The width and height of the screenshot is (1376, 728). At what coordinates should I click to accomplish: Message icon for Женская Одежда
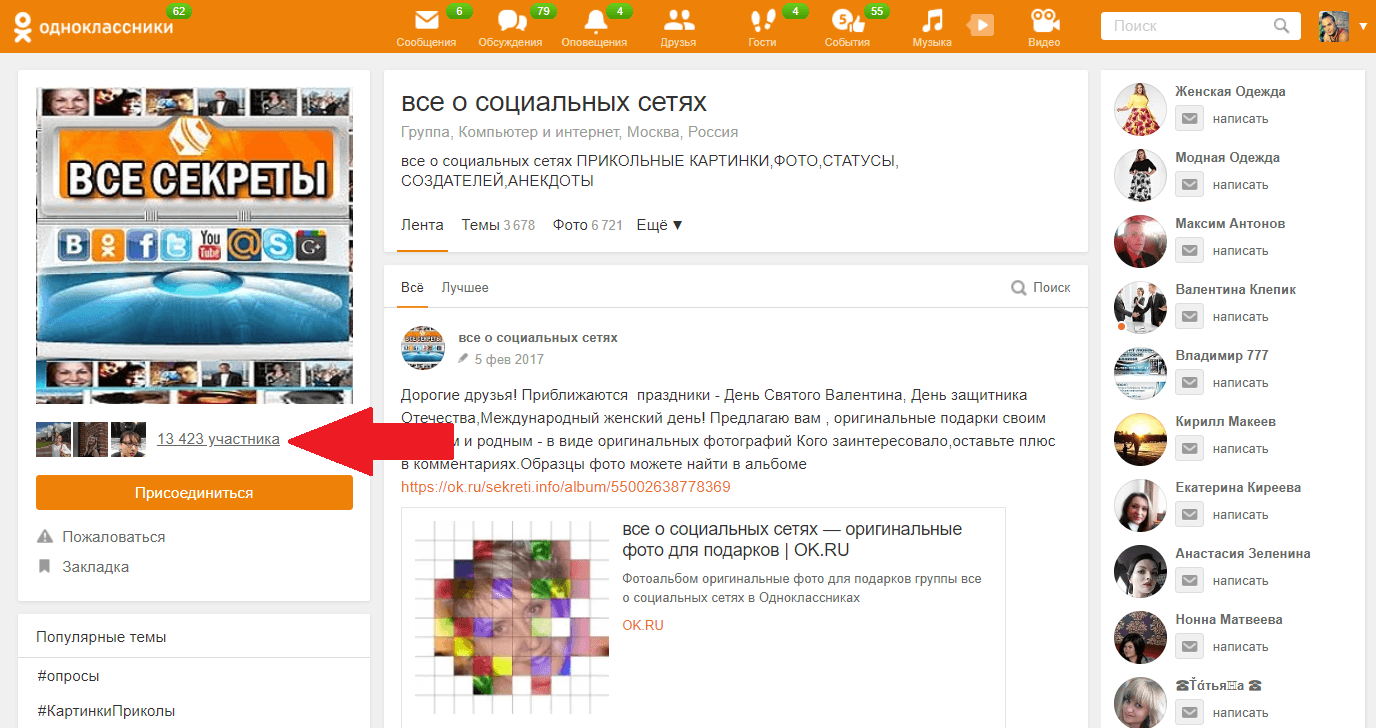(x=1189, y=119)
